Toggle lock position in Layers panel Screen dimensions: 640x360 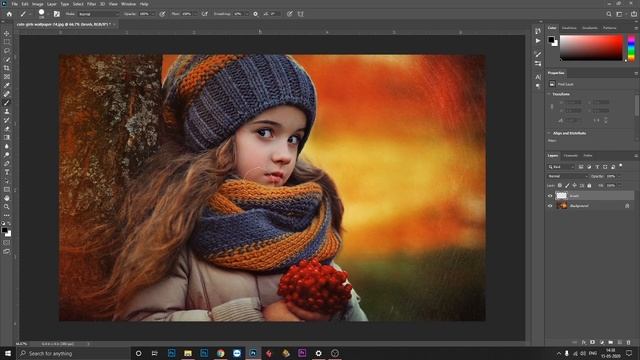click(x=575, y=185)
